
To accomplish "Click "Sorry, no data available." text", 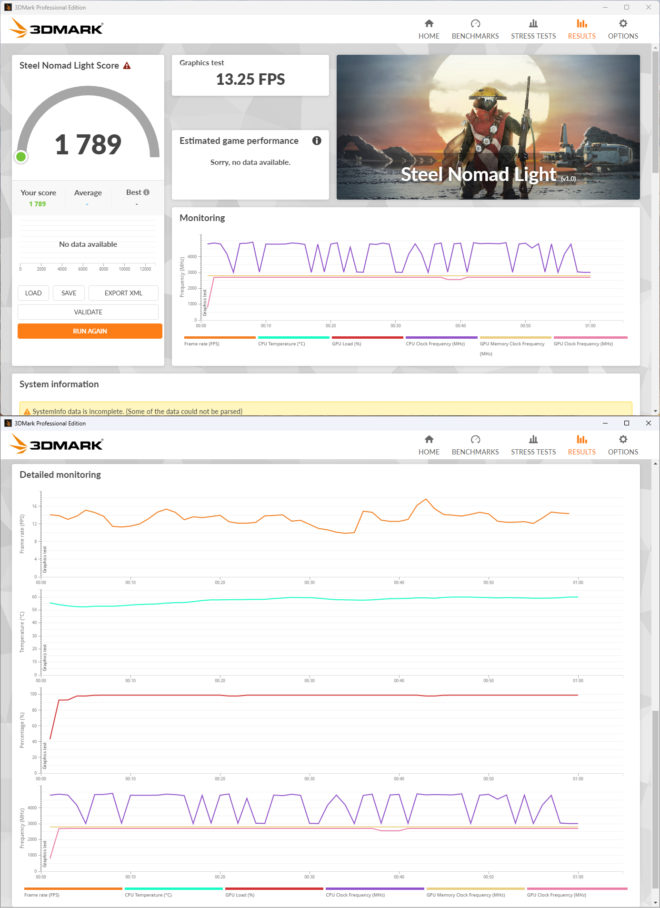I will coord(250,162).
